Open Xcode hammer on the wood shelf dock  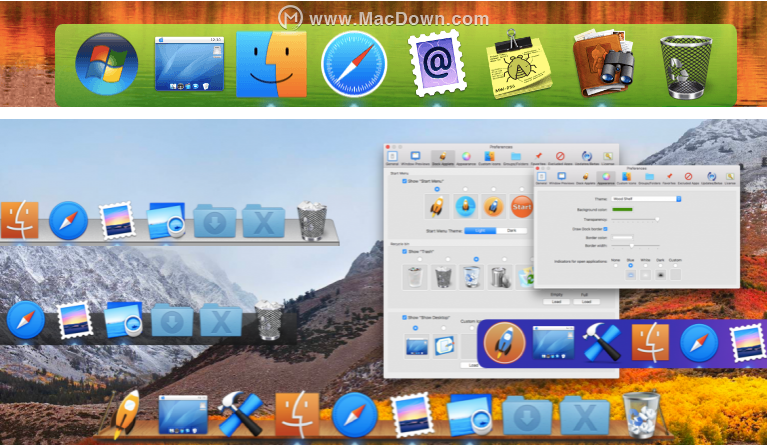pyautogui.click(x=240, y=414)
